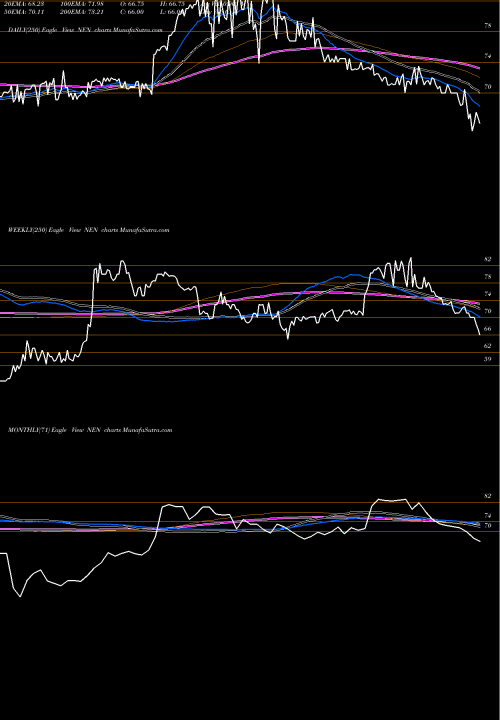Click the 70 axis label on weekly chart
Viewport: 500px width, 720px height.
click(488, 311)
